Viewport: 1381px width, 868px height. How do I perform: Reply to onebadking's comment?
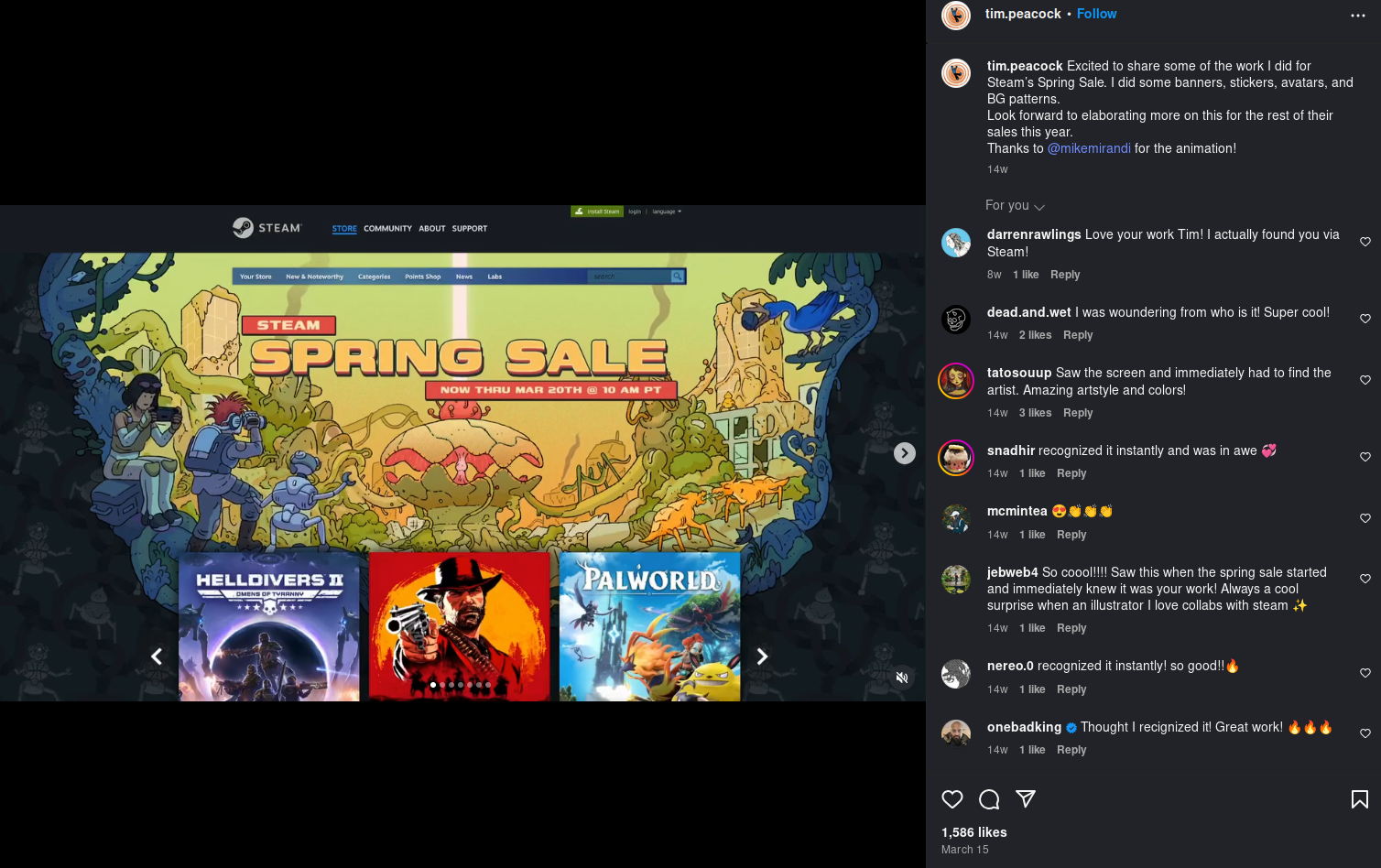click(1071, 750)
